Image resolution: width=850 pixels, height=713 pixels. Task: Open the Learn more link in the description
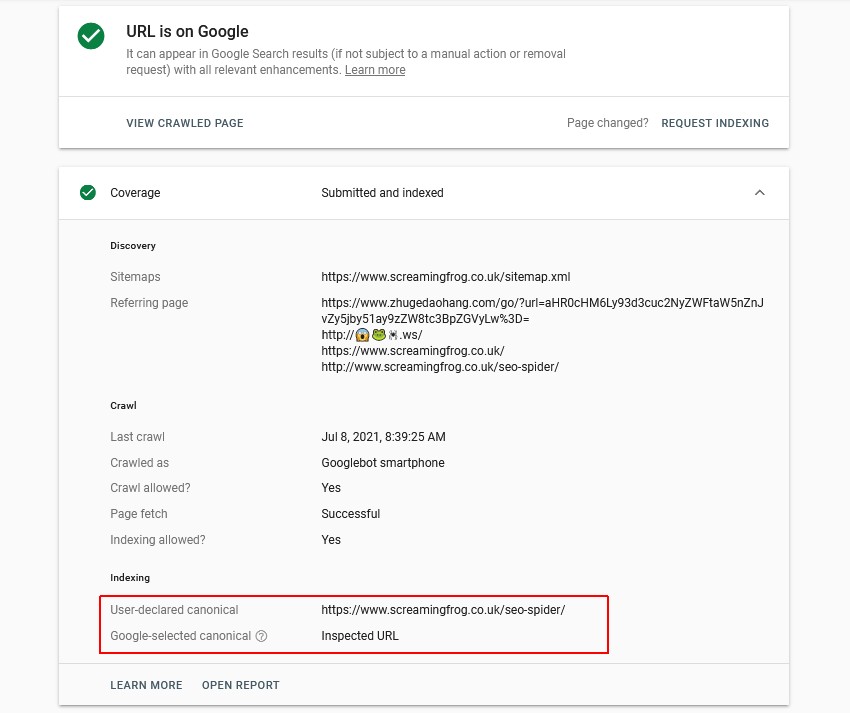[375, 70]
